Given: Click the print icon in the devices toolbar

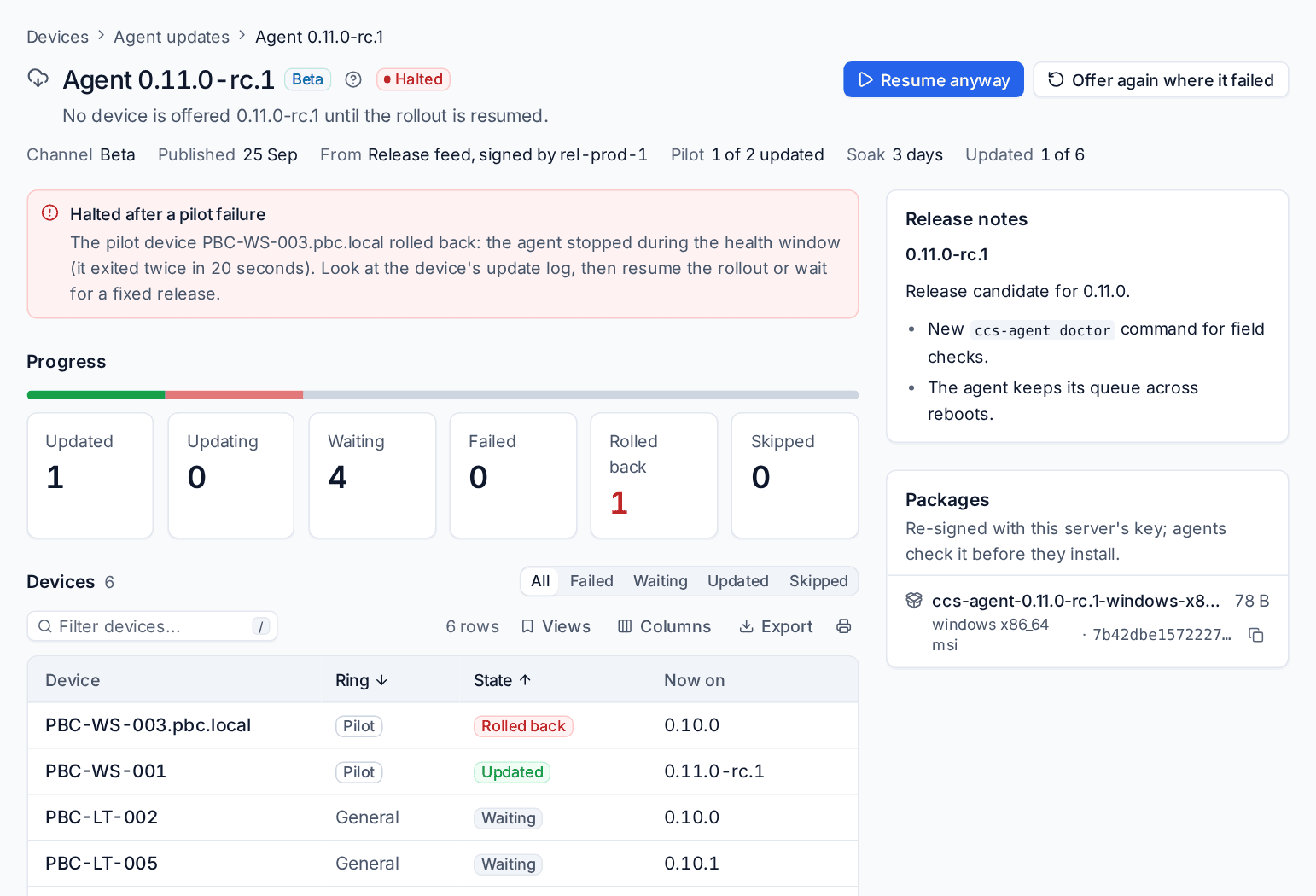Looking at the screenshot, I should coord(844,626).
